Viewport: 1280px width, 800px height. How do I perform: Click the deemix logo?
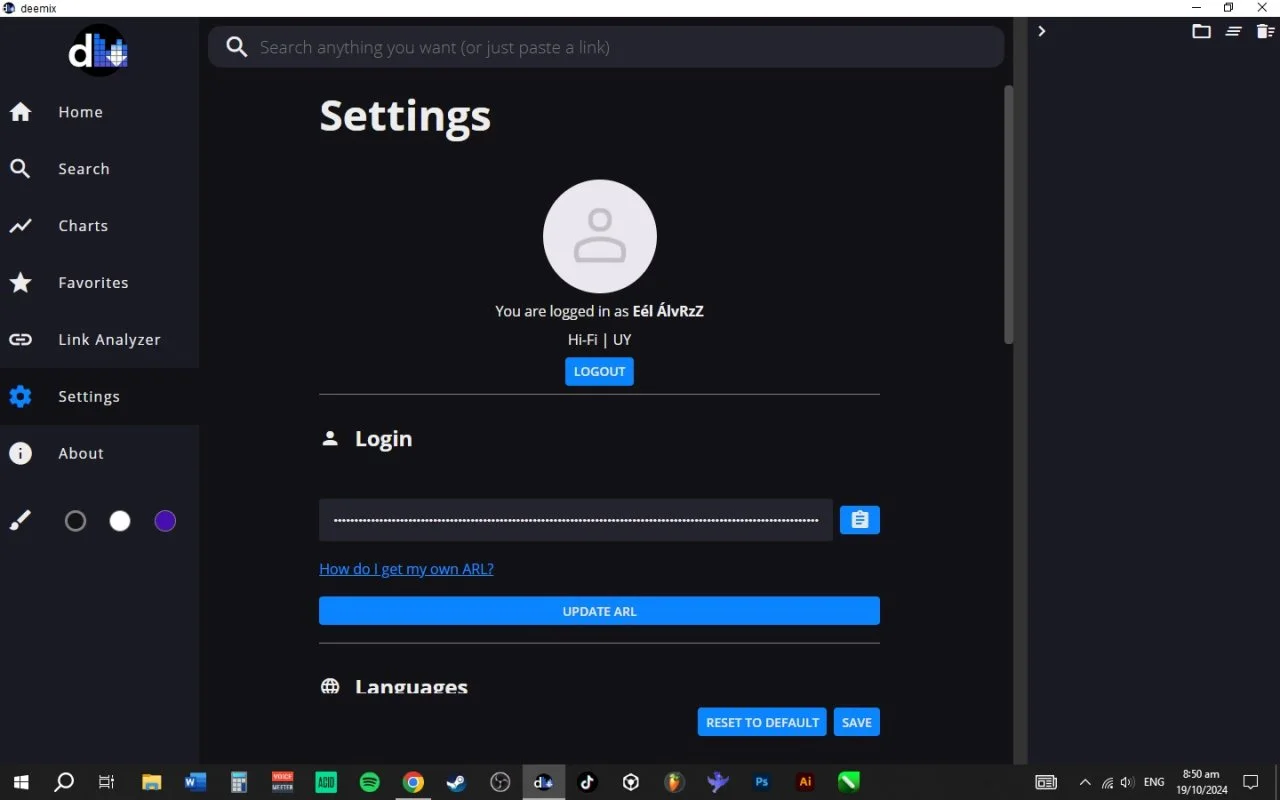99,50
